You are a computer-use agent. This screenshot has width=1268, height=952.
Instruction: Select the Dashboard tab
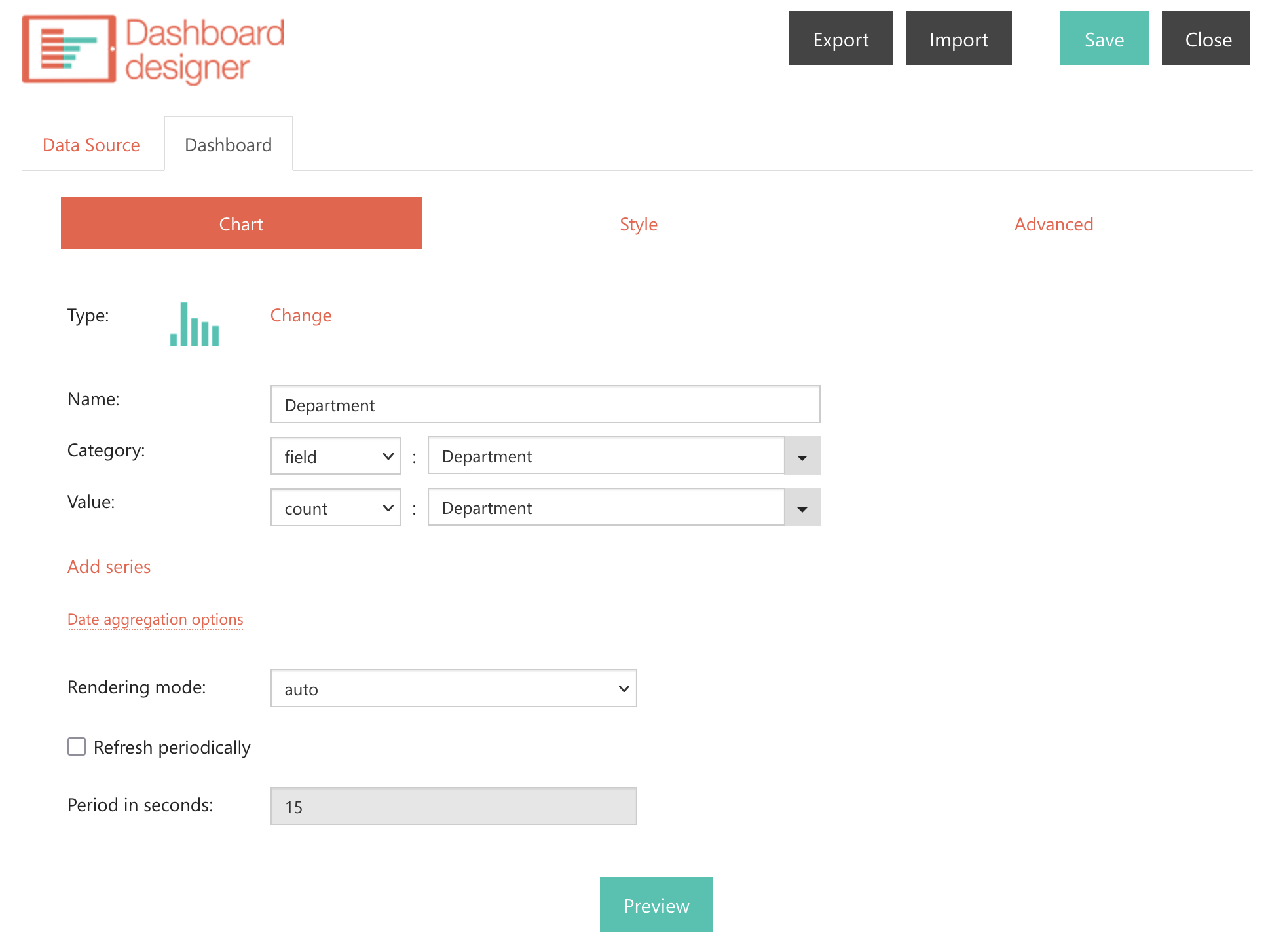pyautogui.click(x=228, y=145)
